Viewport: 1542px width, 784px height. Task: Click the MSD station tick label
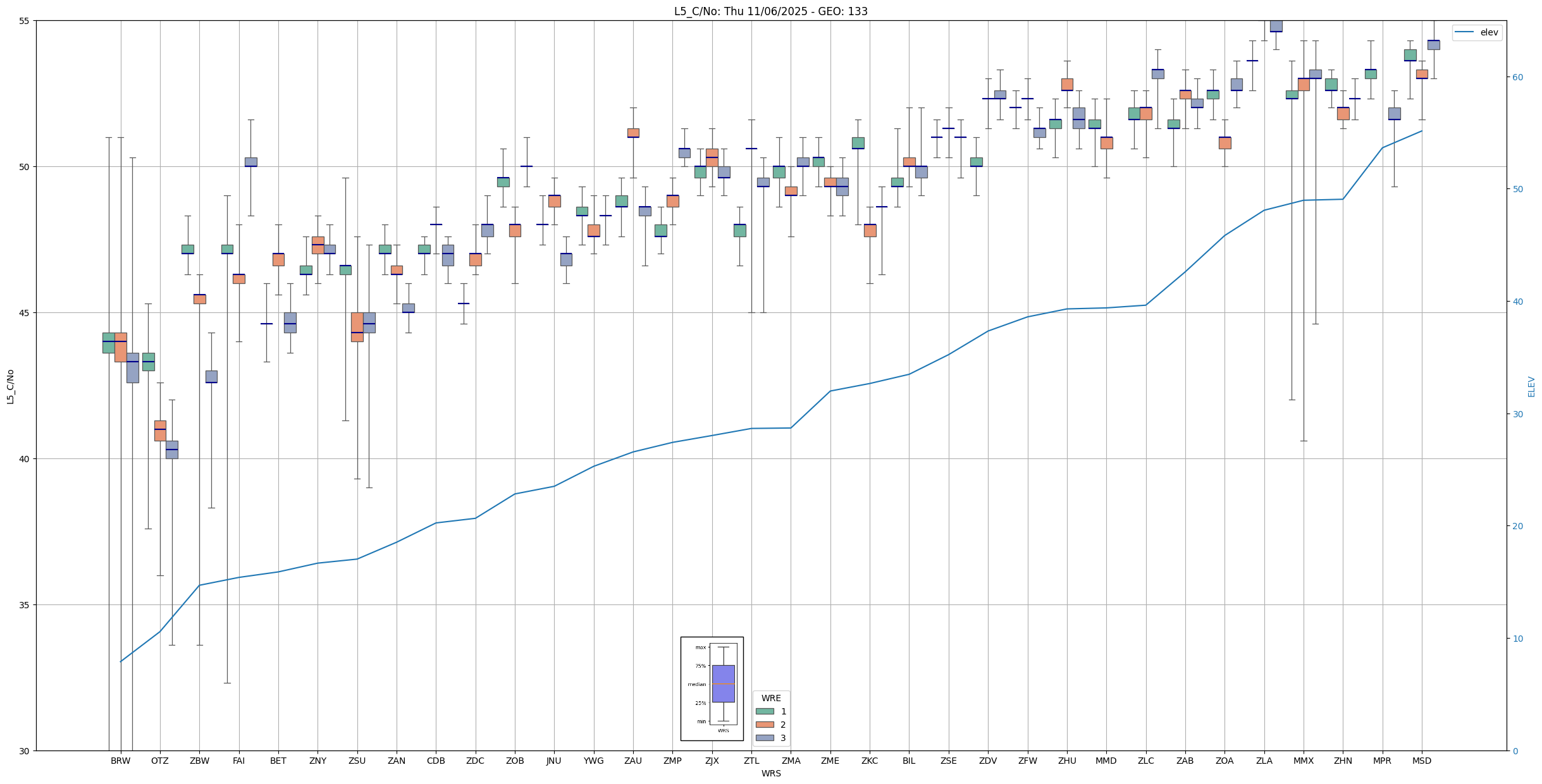tap(1421, 761)
